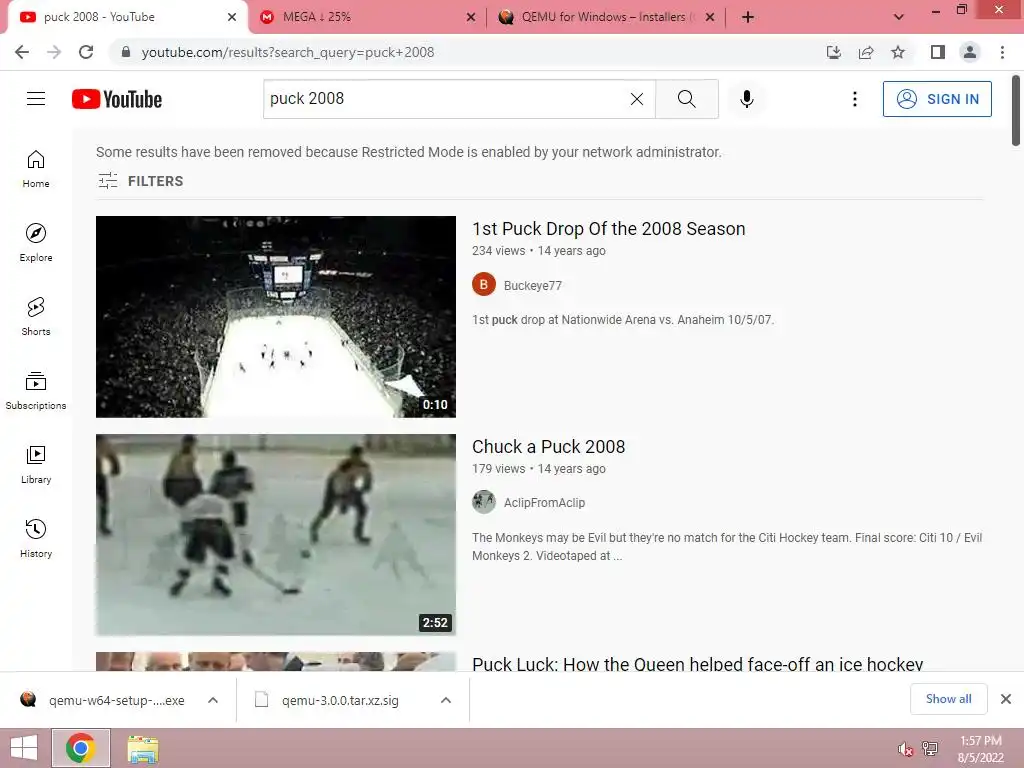Expand the FILTERS options

[141, 181]
